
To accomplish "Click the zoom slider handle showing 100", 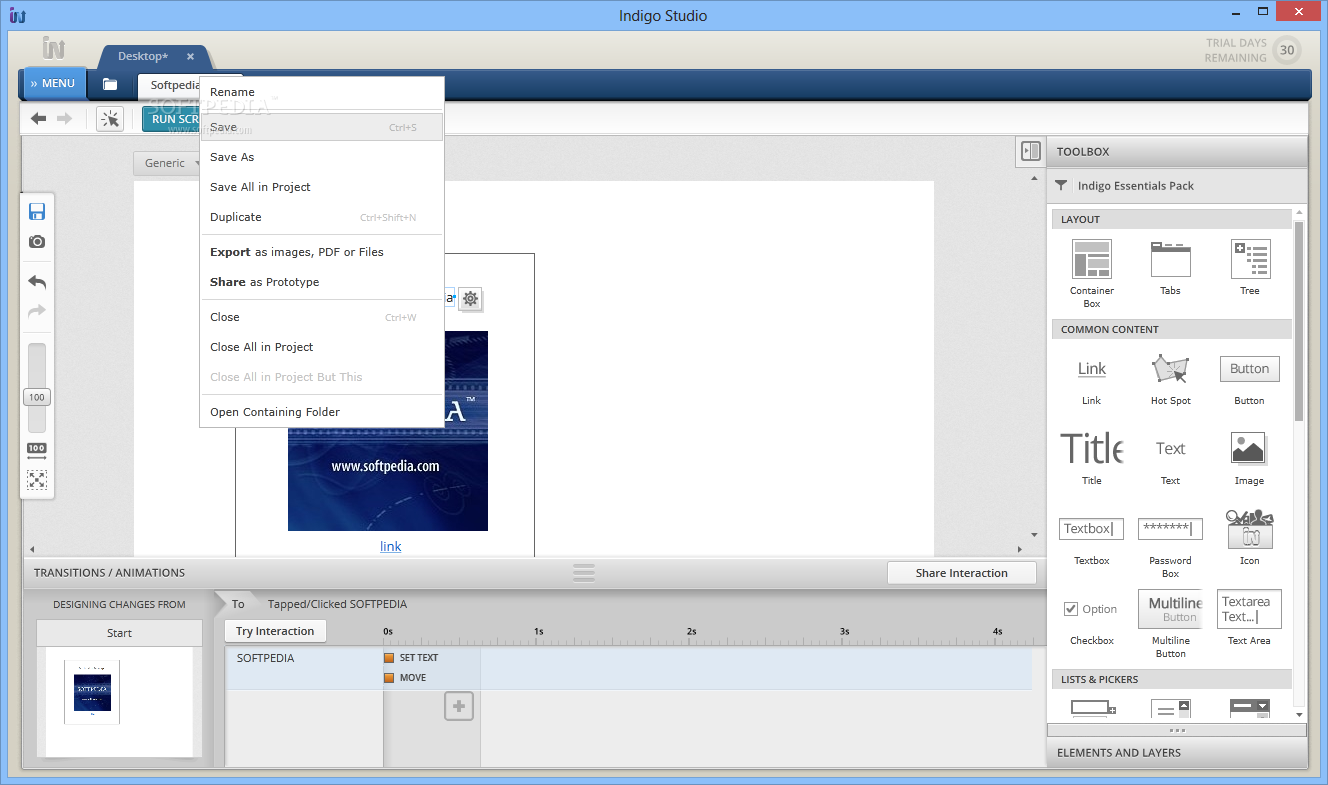I will point(37,397).
